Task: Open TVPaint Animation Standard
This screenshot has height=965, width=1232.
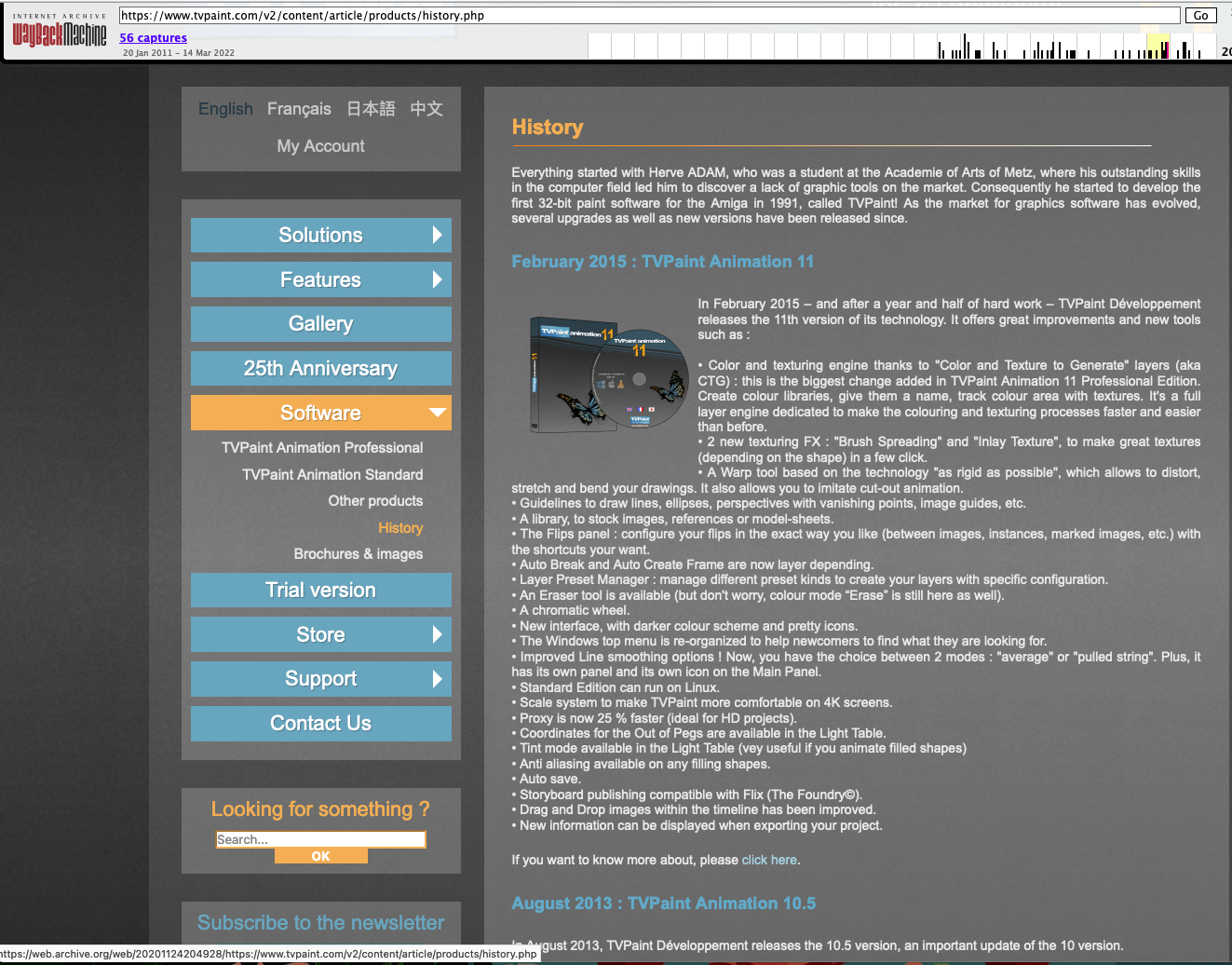Action: [x=332, y=475]
